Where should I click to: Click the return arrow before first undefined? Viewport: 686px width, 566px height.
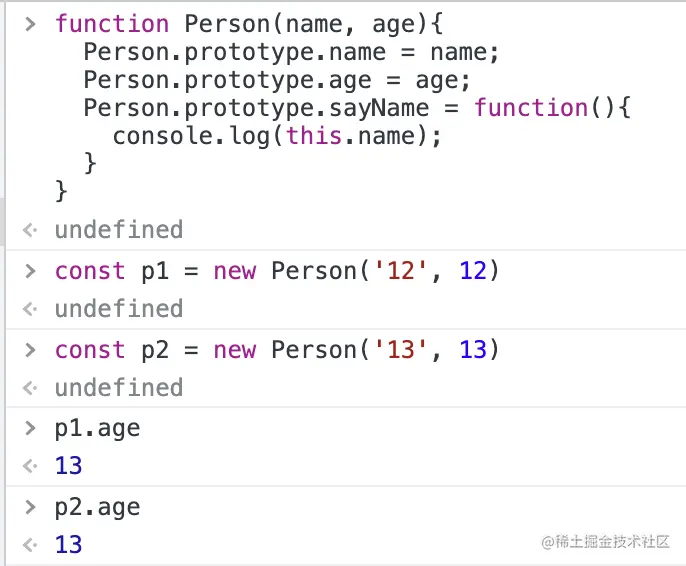tap(30, 230)
